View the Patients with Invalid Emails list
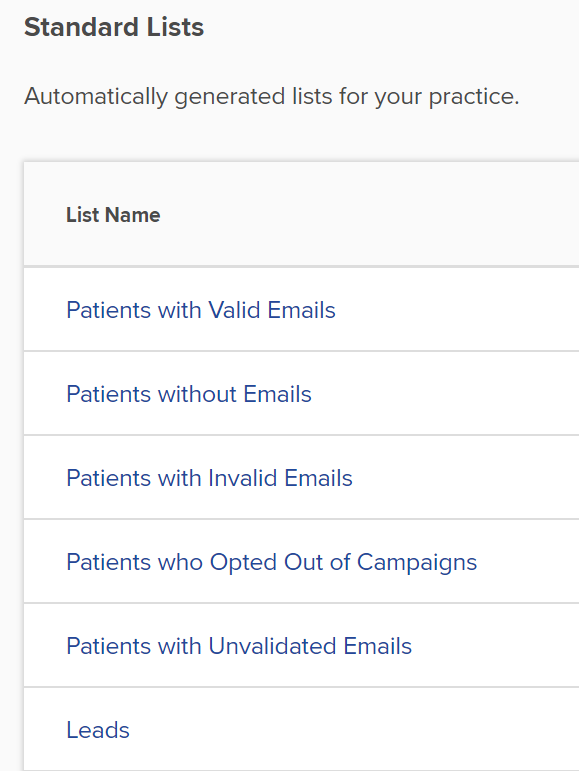The image size is (579, 771). (209, 478)
